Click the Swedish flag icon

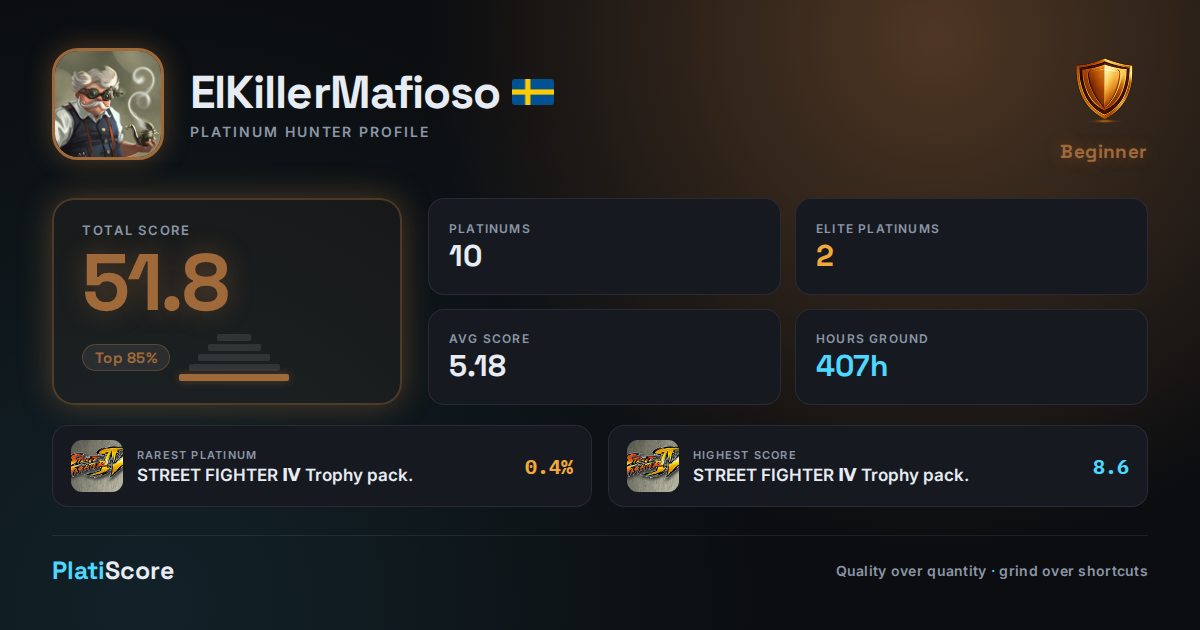(x=533, y=93)
